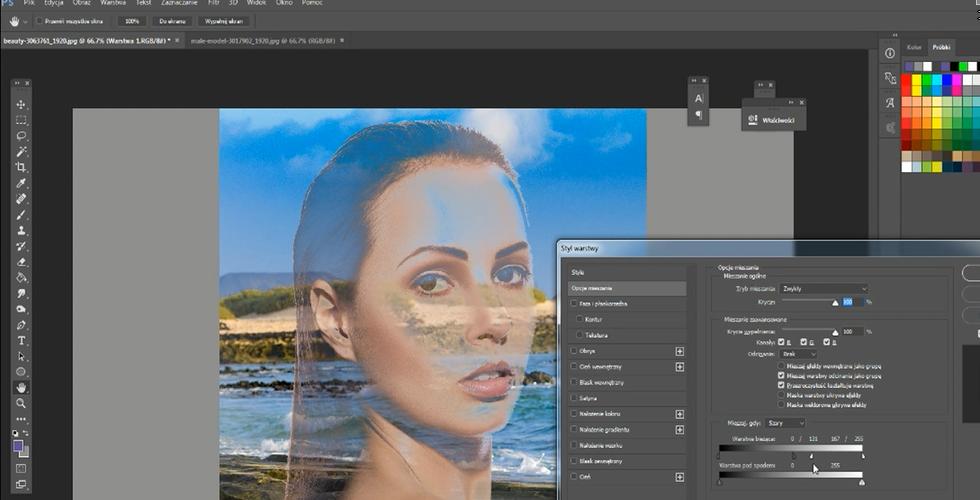
Task: Enable the Cień wewnętrzny checkbox
Action: (574, 367)
